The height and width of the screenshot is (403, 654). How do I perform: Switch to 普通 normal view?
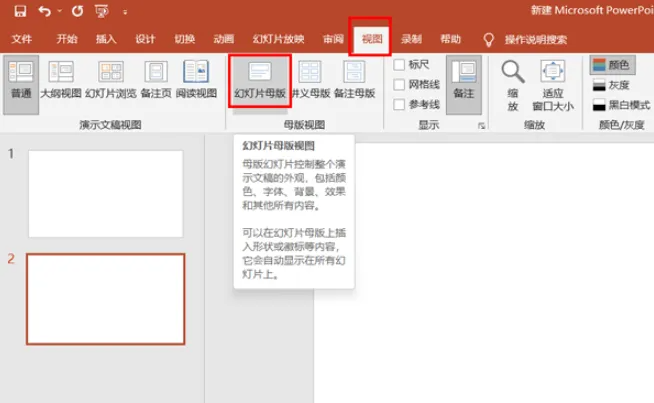pos(21,84)
